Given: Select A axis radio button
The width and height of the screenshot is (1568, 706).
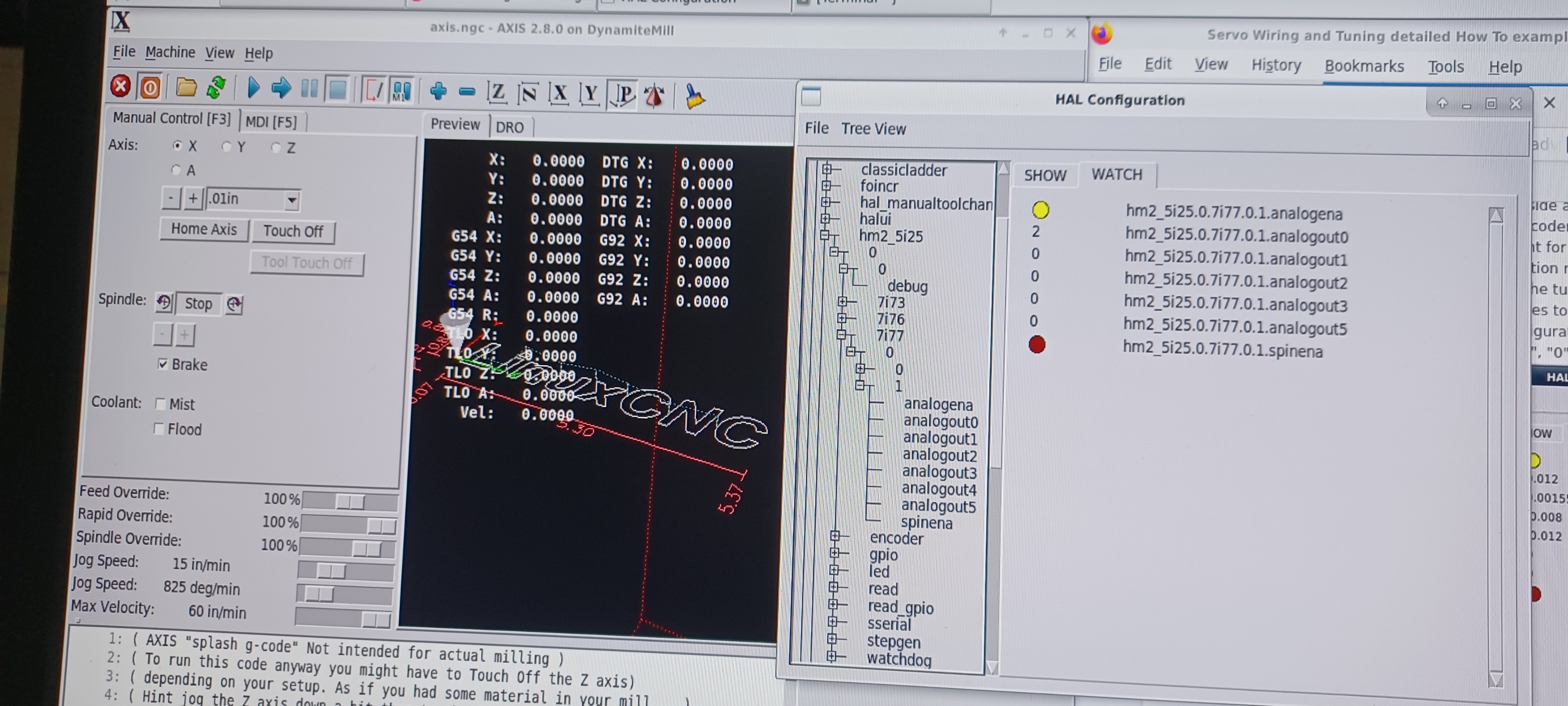Looking at the screenshot, I should click(176, 169).
